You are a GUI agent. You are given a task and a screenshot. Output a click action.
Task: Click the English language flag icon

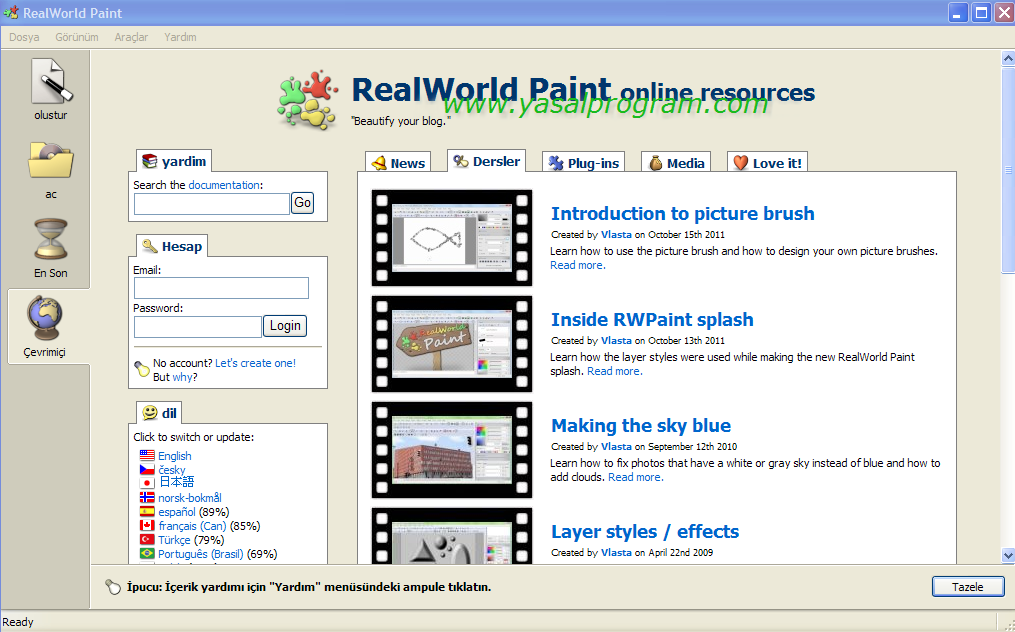point(147,456)
